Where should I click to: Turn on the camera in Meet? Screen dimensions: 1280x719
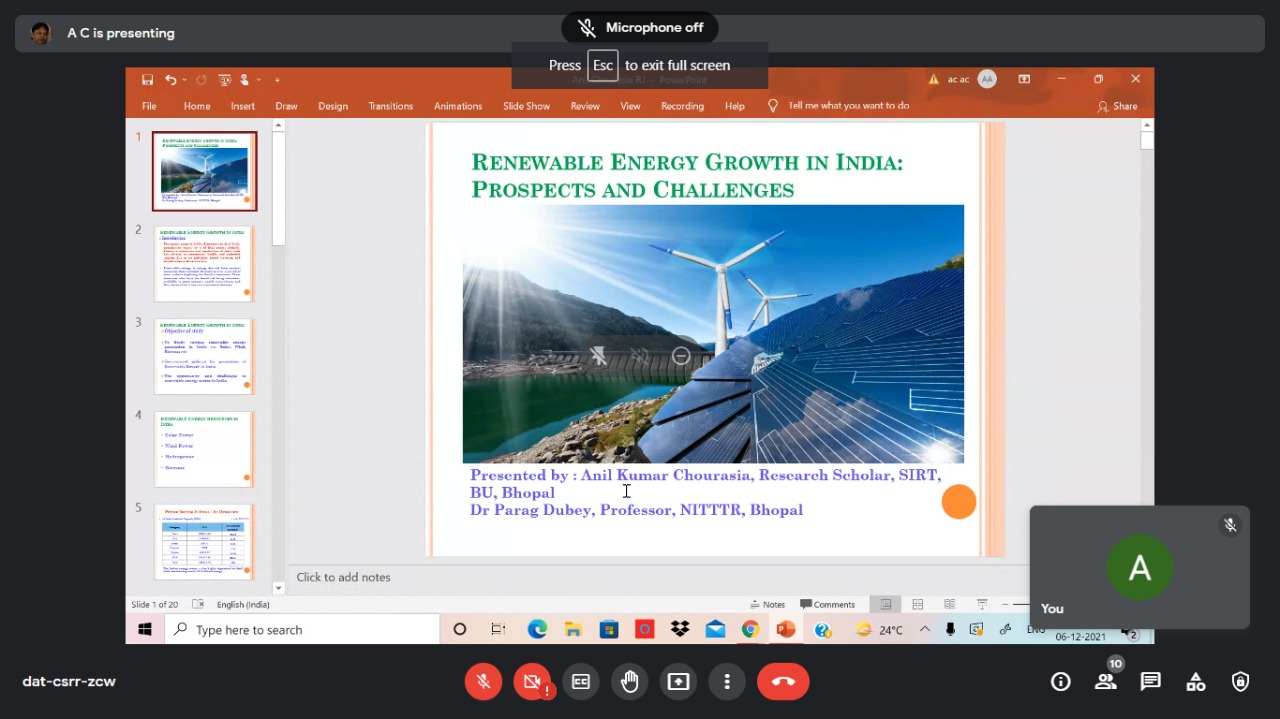[x=532, y=682]
